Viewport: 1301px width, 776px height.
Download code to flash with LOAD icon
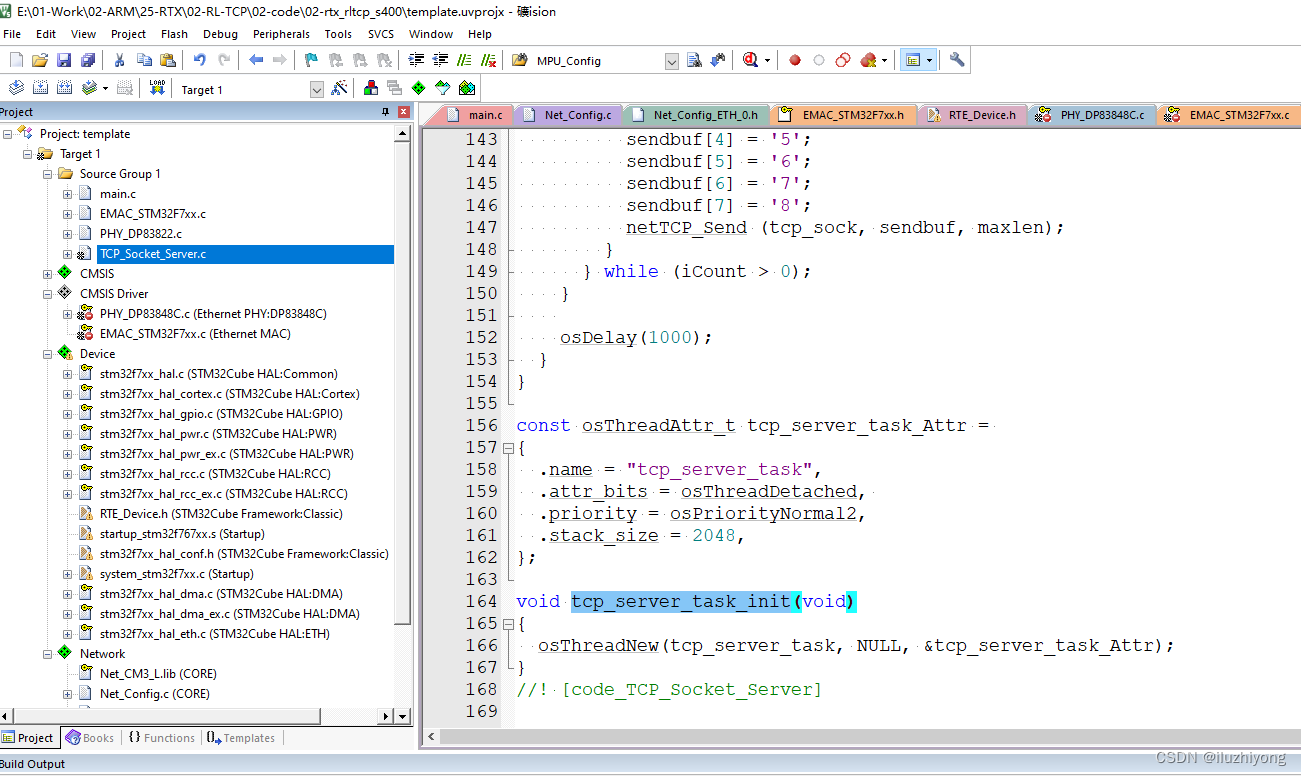click(157, 88)
